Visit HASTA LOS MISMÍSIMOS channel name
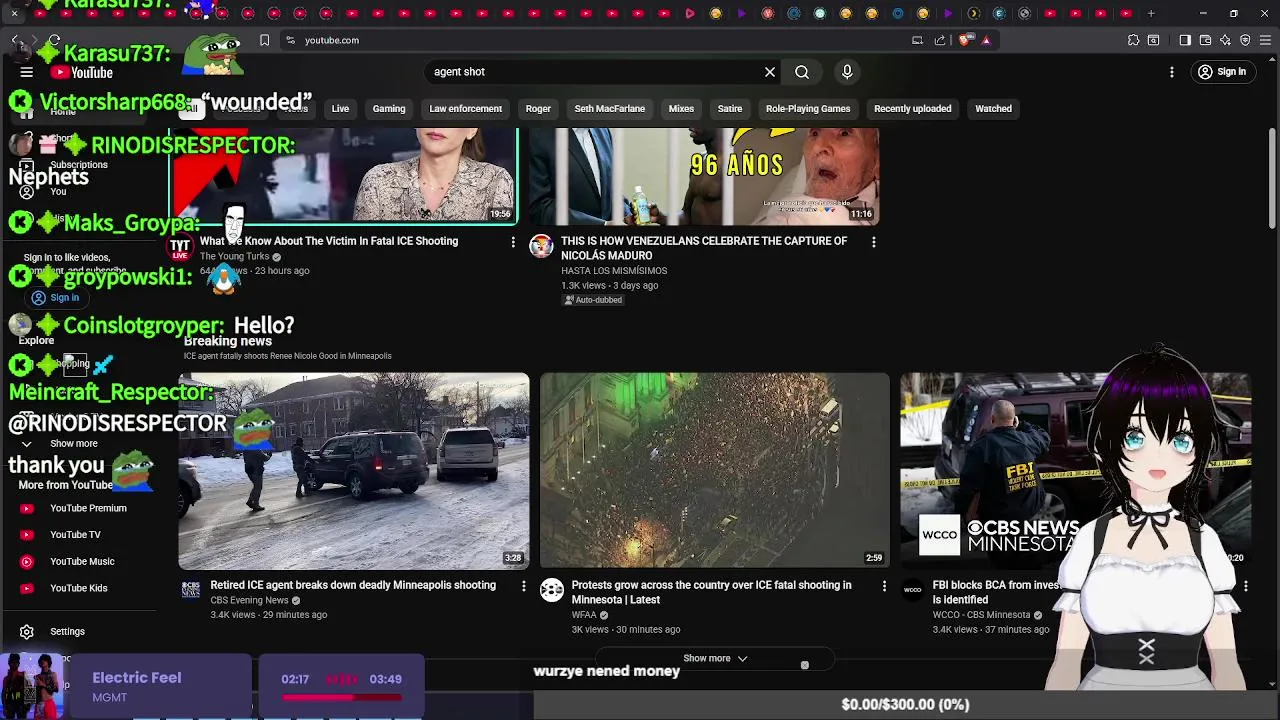The image size is (1280, 720). tap(614, 271)
